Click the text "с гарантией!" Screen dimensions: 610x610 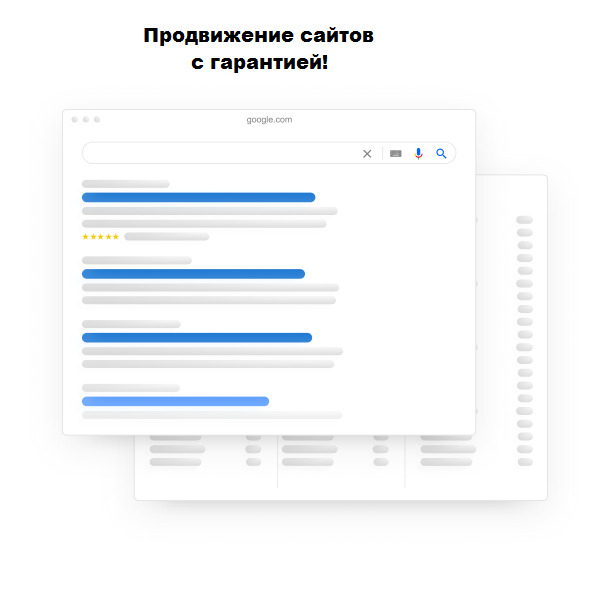point(259,62)
